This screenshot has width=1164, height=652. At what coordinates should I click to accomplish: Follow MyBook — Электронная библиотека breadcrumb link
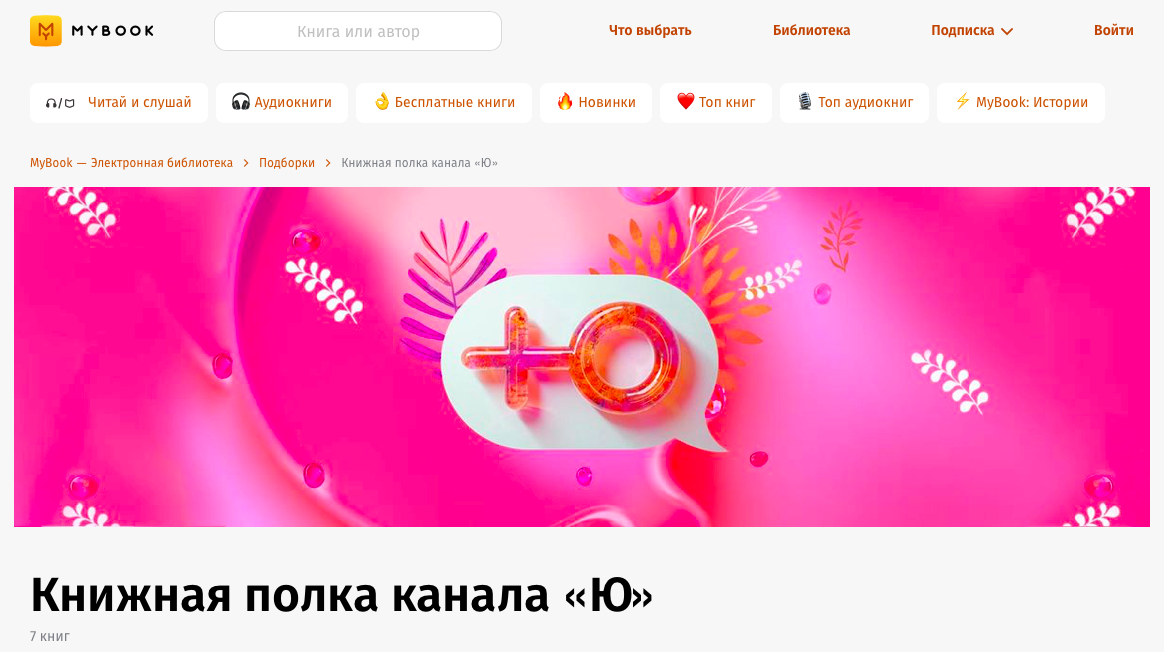(x=131, y=163)
